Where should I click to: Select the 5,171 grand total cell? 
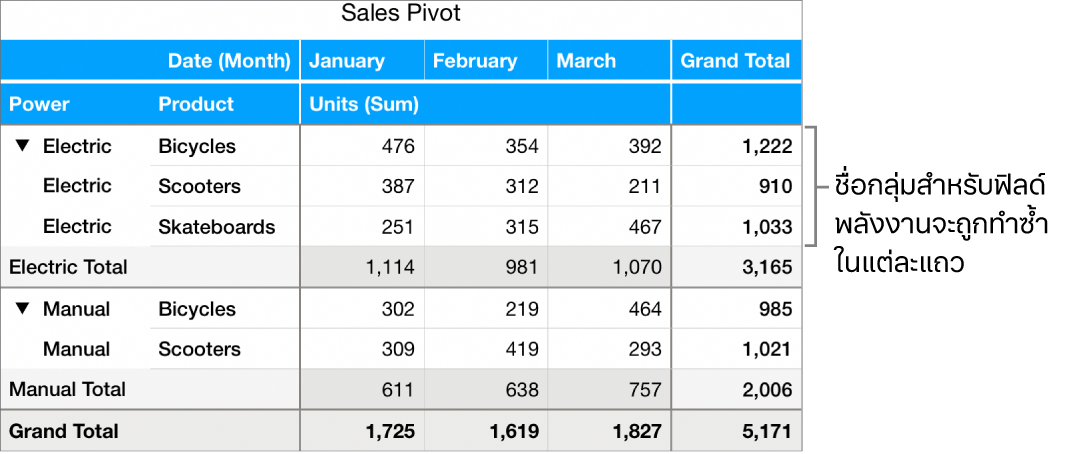click(767, 431)
